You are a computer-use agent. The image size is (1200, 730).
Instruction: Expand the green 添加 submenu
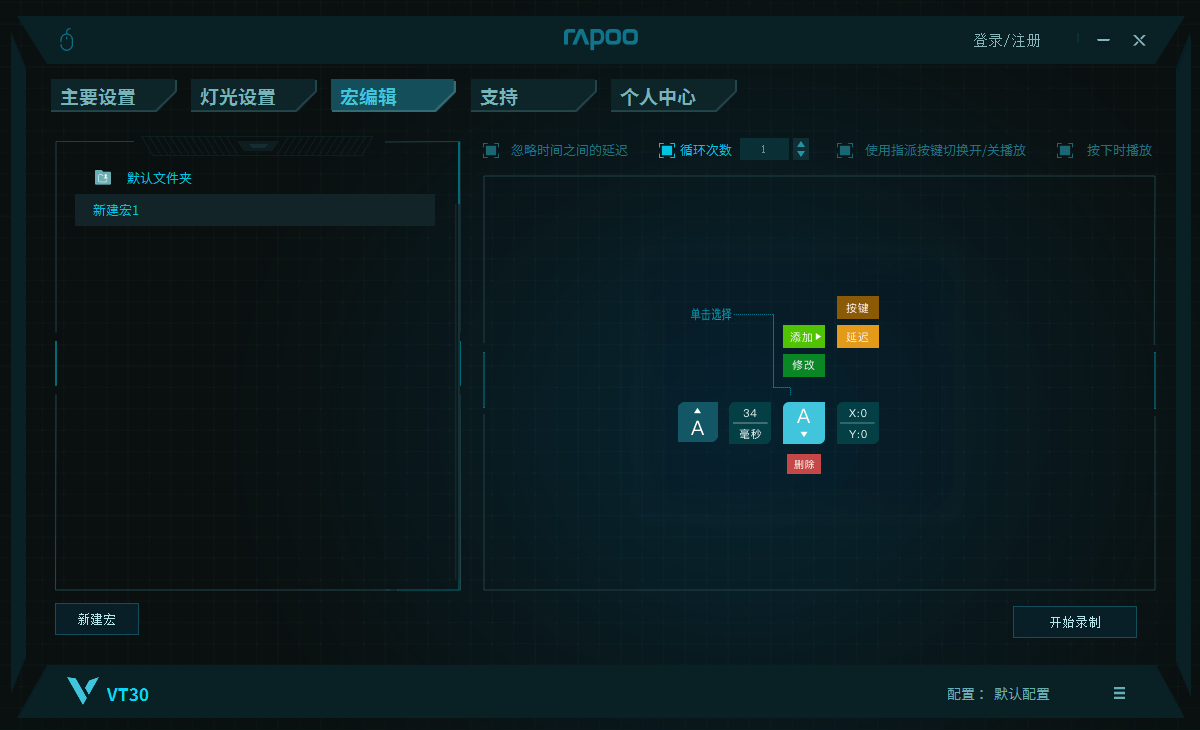click(804, 337)
